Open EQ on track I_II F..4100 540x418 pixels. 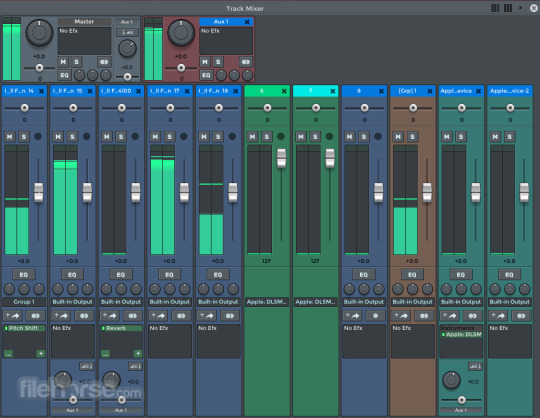pos(121,275)
